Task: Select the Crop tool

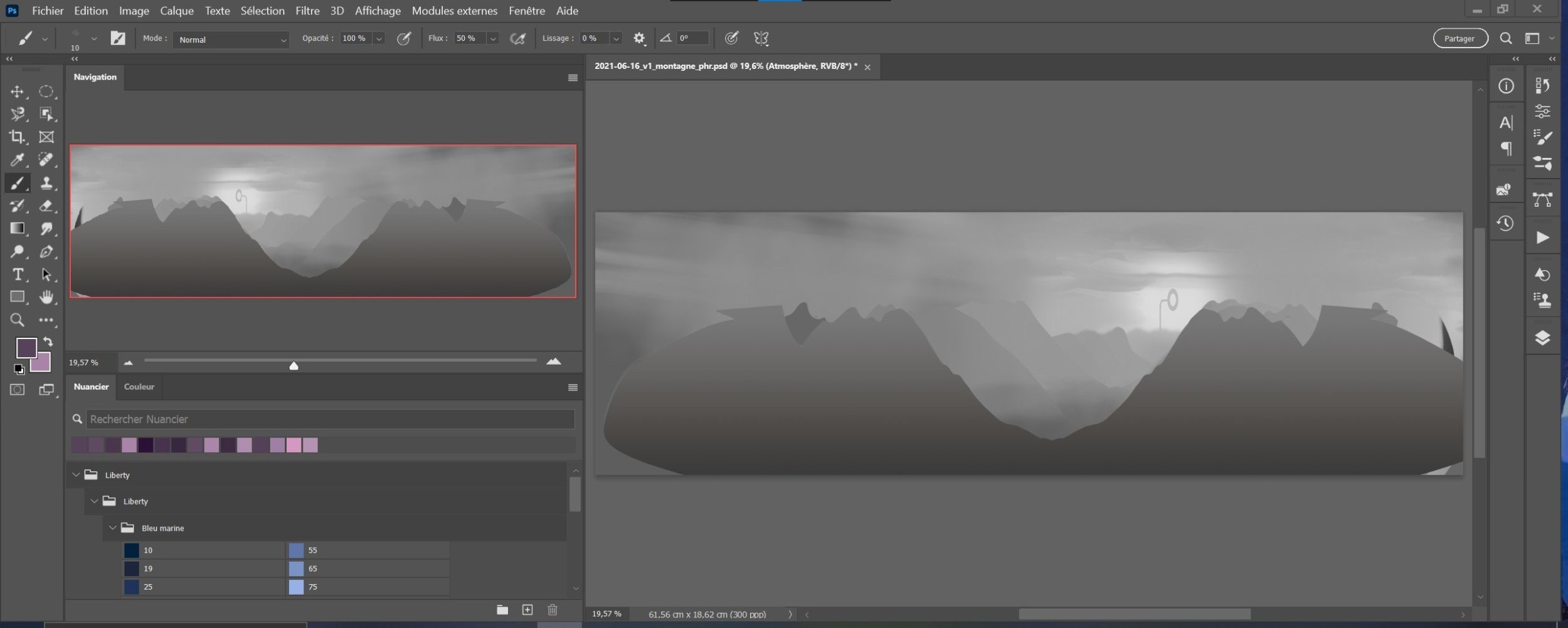Action: 17,137
